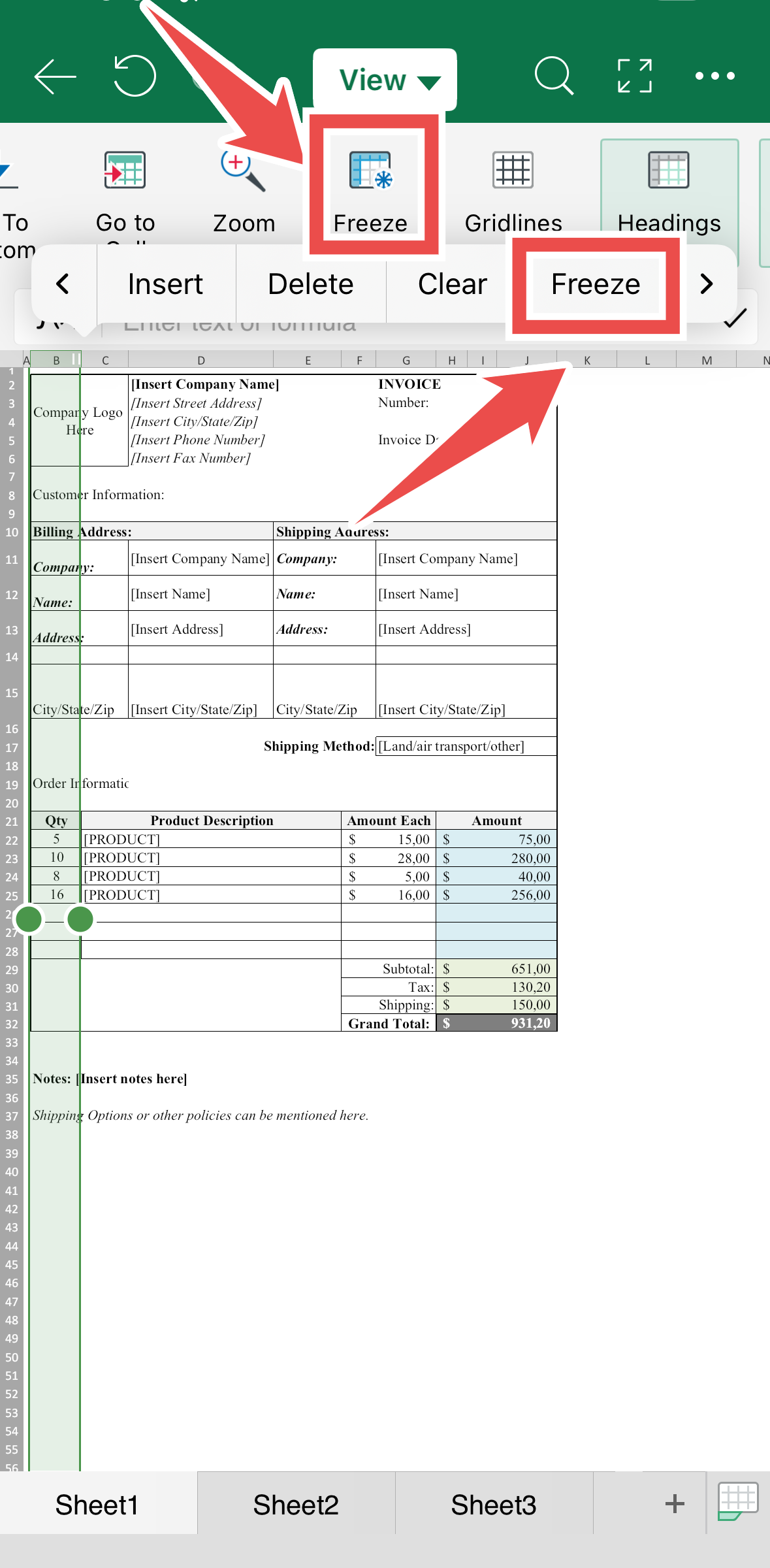The image size is (770, 1568).
Task: Select the quantity cell showing 16
Action: (x=56, y=894)
